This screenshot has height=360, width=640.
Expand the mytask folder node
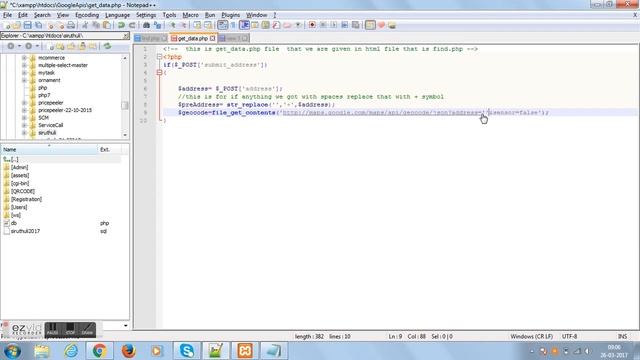[x=24, y=73]
